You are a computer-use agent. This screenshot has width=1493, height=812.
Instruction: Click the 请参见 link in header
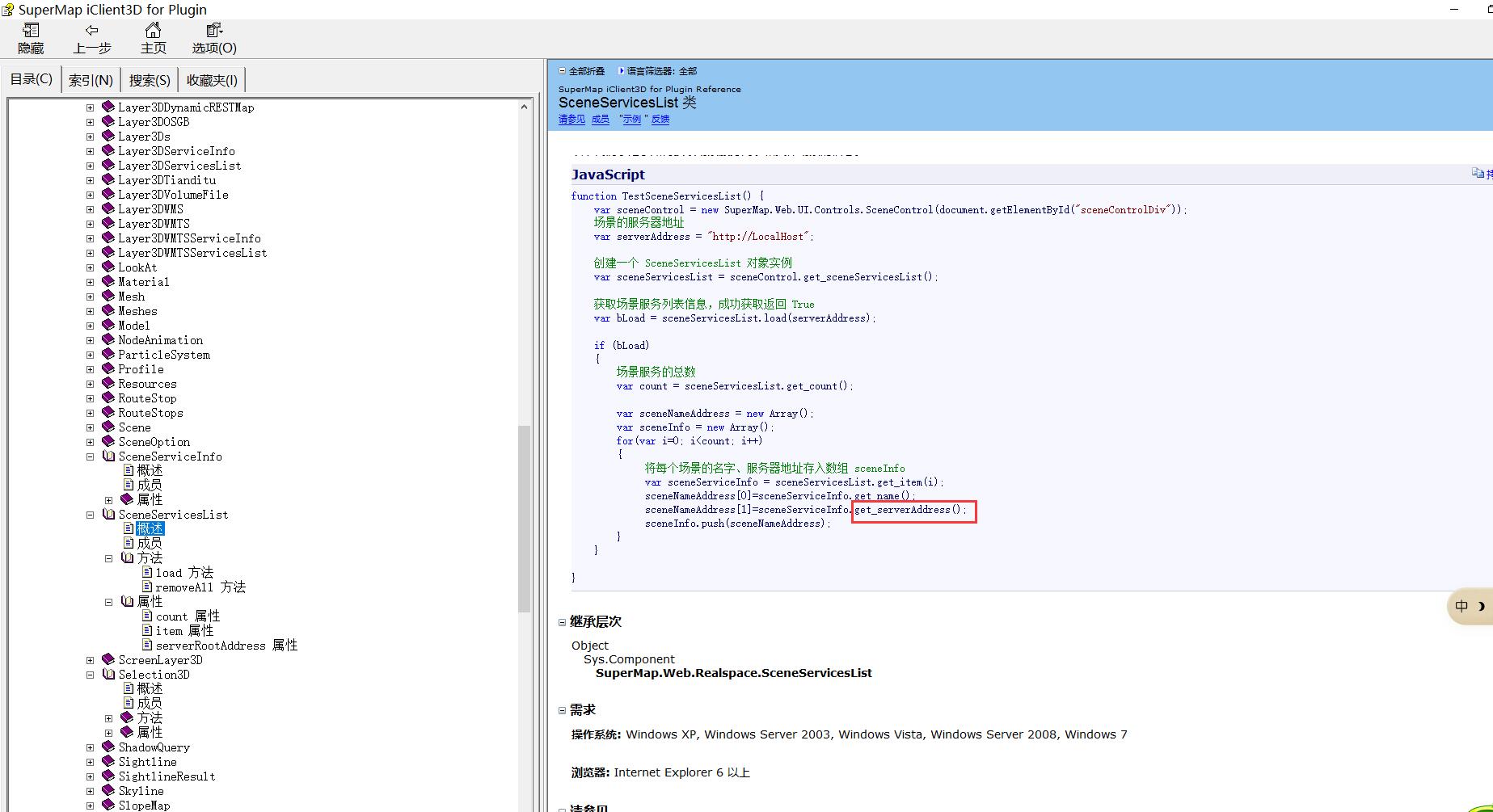571,120
